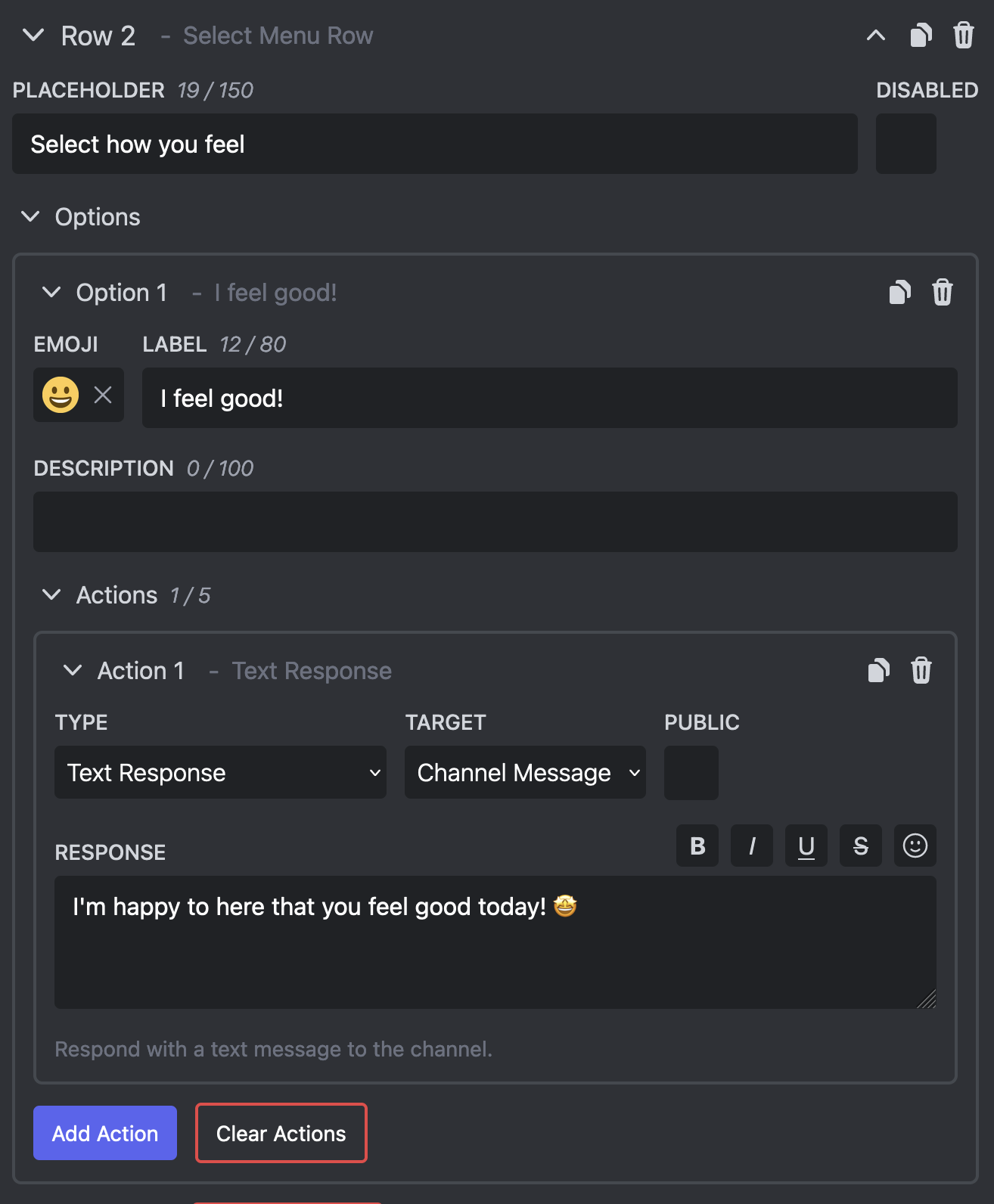Viewport: 994px width, 1204px height.
Task: Duplicate Action 1 using the copy icon
Action: pyautogui.click(x=878, y=670)
